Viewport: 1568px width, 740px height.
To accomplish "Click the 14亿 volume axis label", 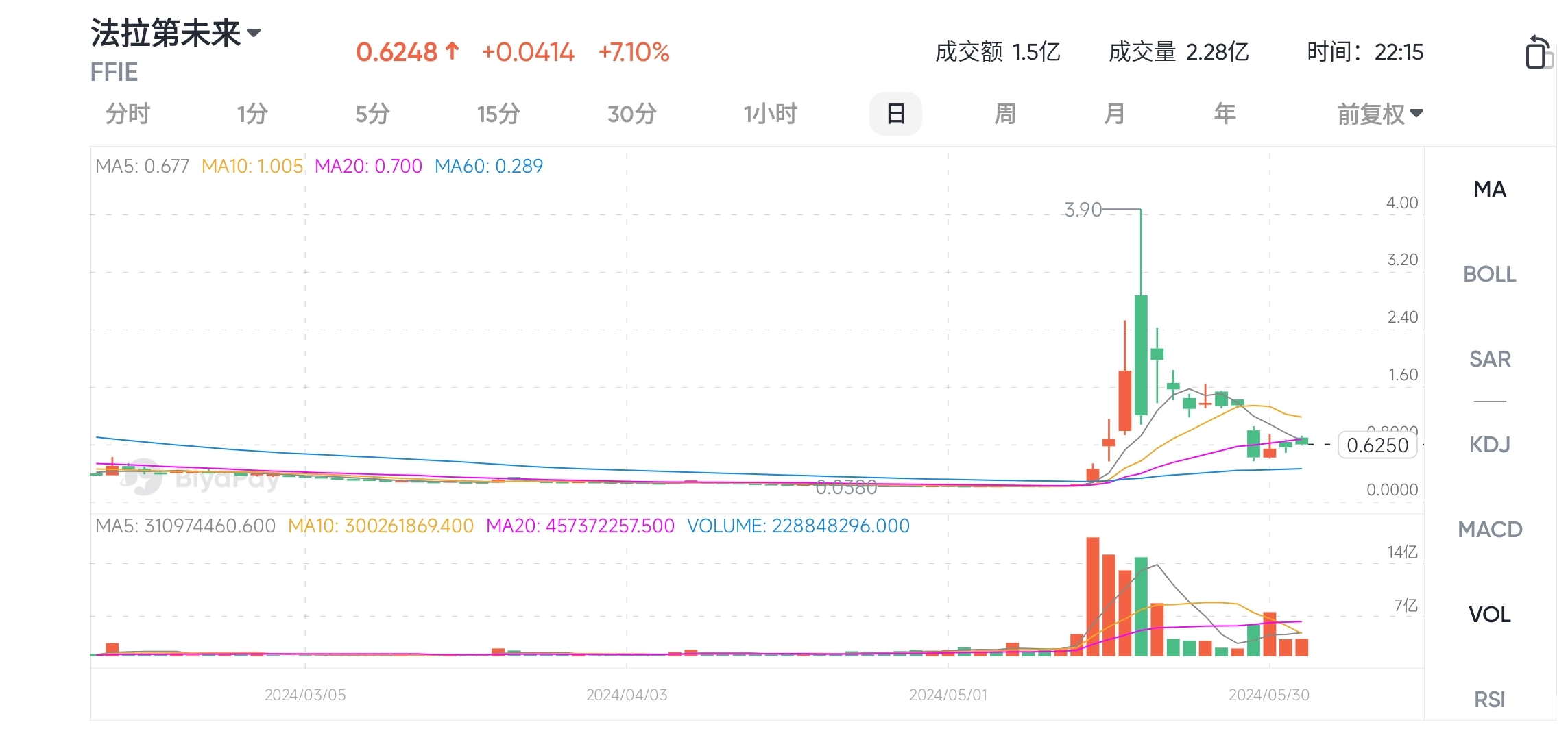I will pos(1402,552).
